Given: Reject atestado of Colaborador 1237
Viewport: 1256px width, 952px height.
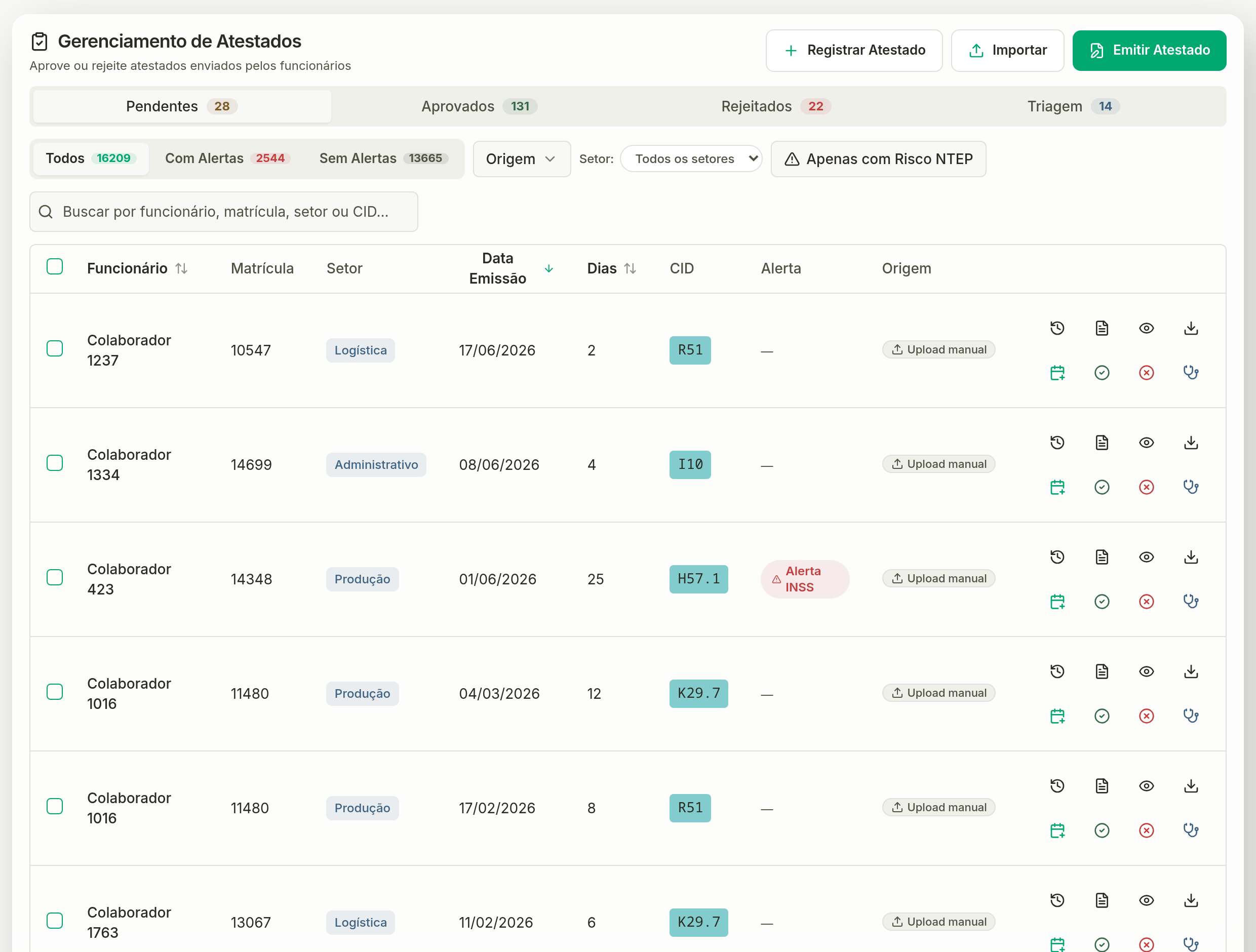Looking at the screenshot, I should point(1146,373).
